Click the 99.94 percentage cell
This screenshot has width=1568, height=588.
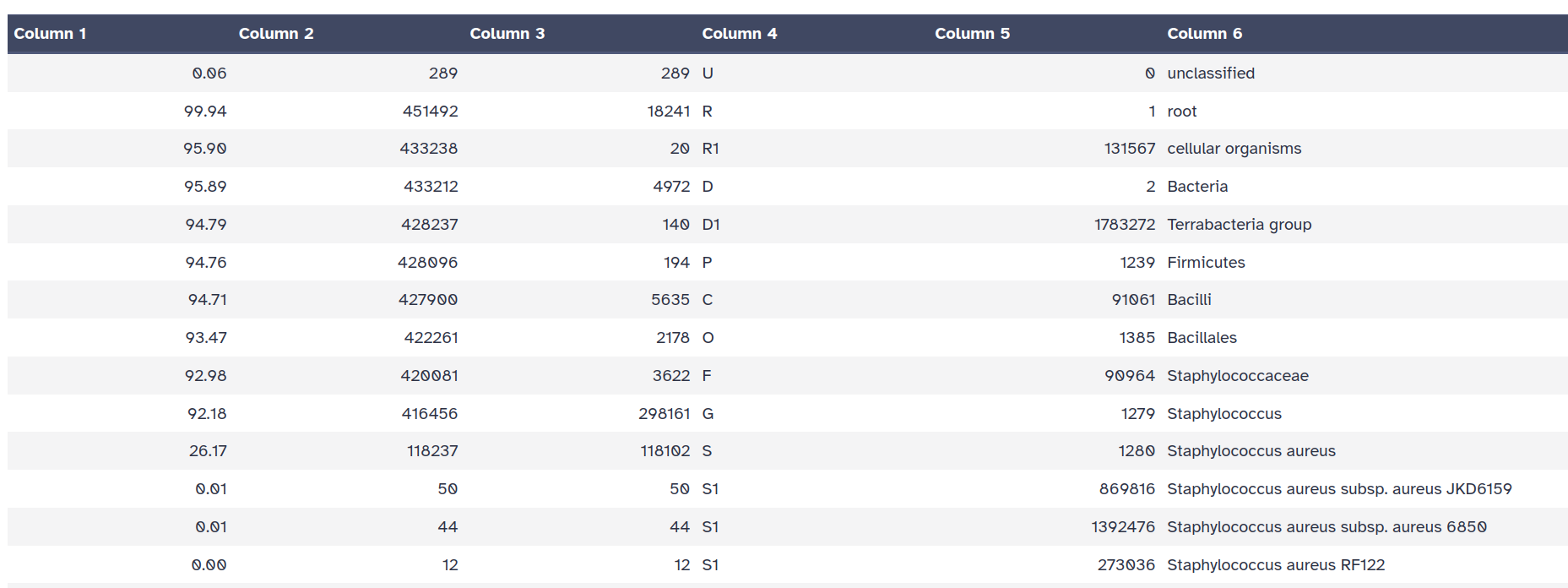point(205,112)
